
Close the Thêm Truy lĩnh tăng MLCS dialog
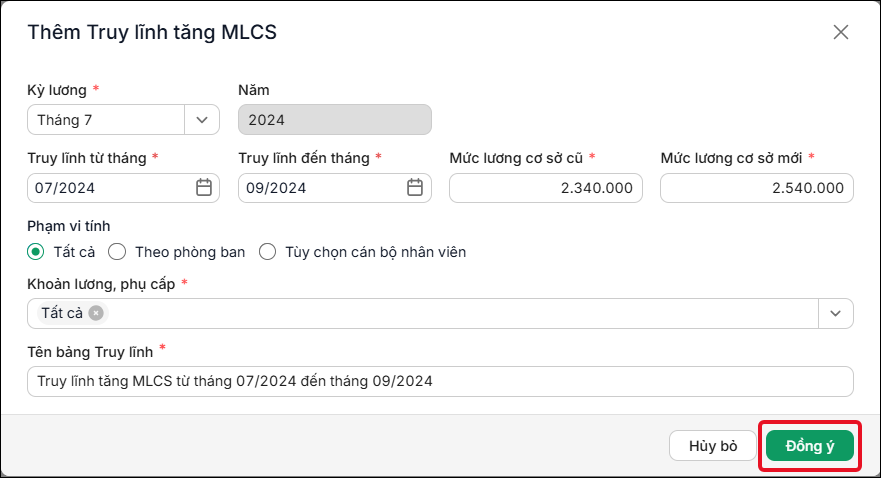tap(841, 32)
